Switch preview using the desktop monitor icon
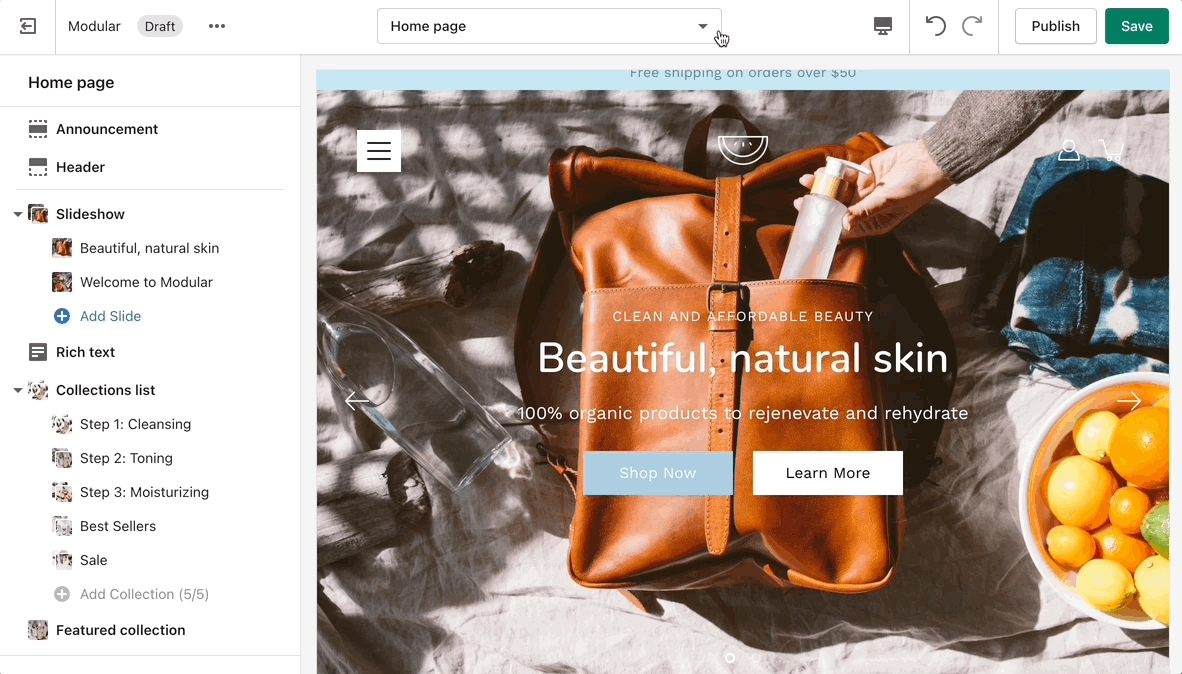This screenshot has height=674, width=1182. (x=882, y=27)
